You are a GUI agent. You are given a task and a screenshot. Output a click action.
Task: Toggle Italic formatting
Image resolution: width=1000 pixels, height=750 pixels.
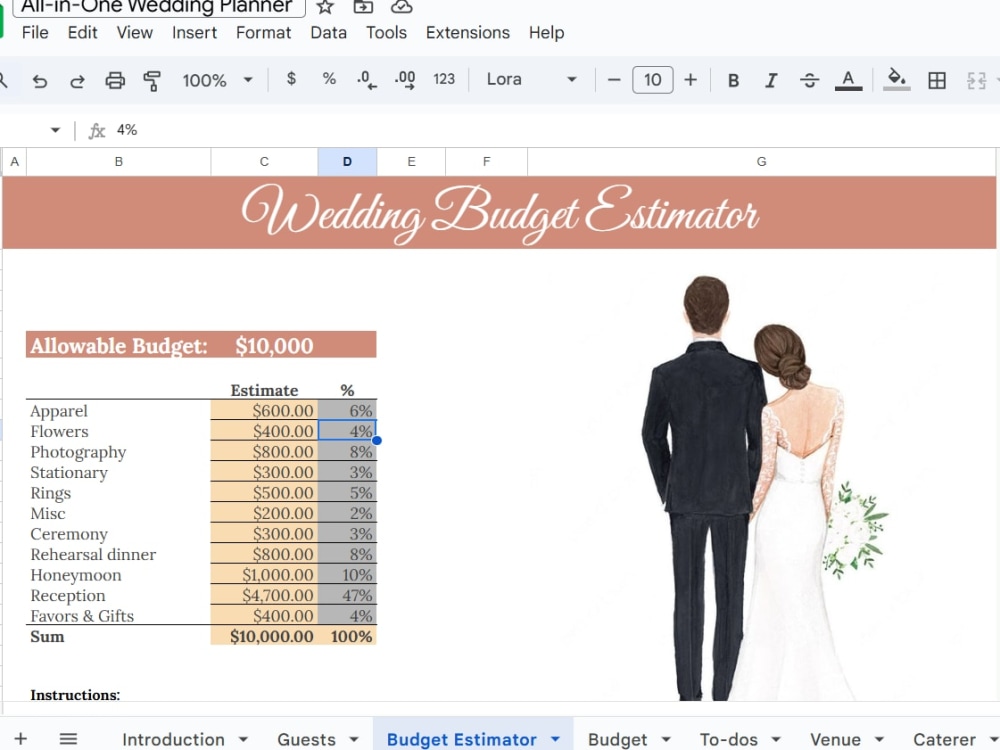click(771, 80)
